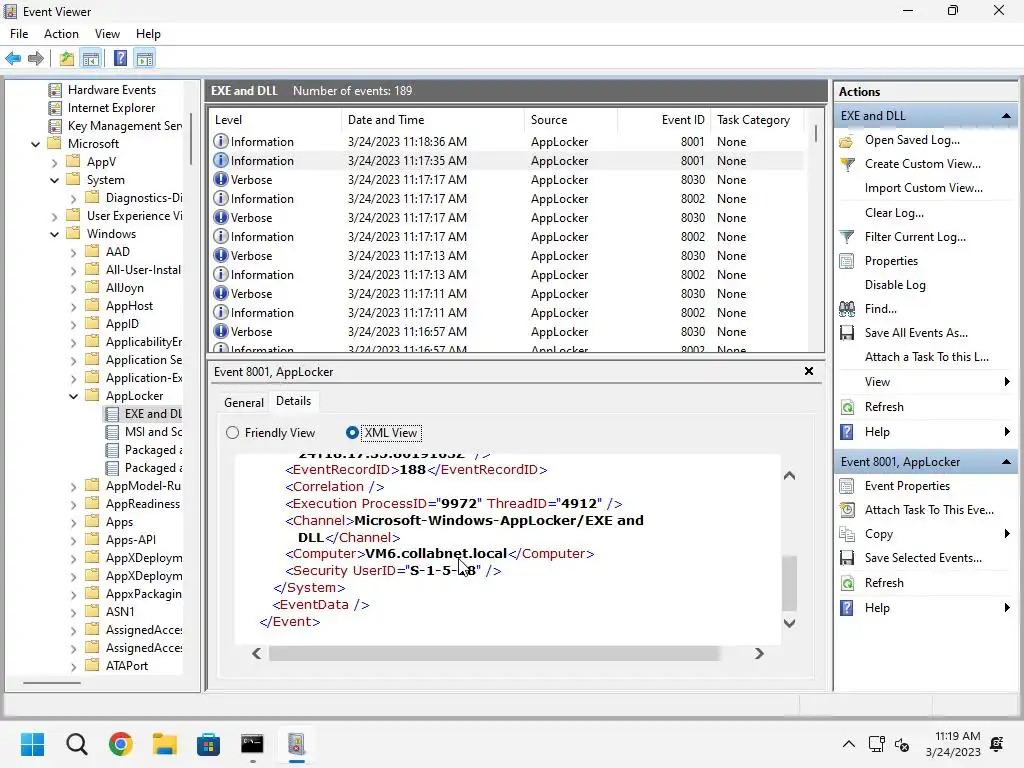Toggle the Show/Hide Console Tree toolbar icon
1024x768 pixels.
click(x=91, y=59)
